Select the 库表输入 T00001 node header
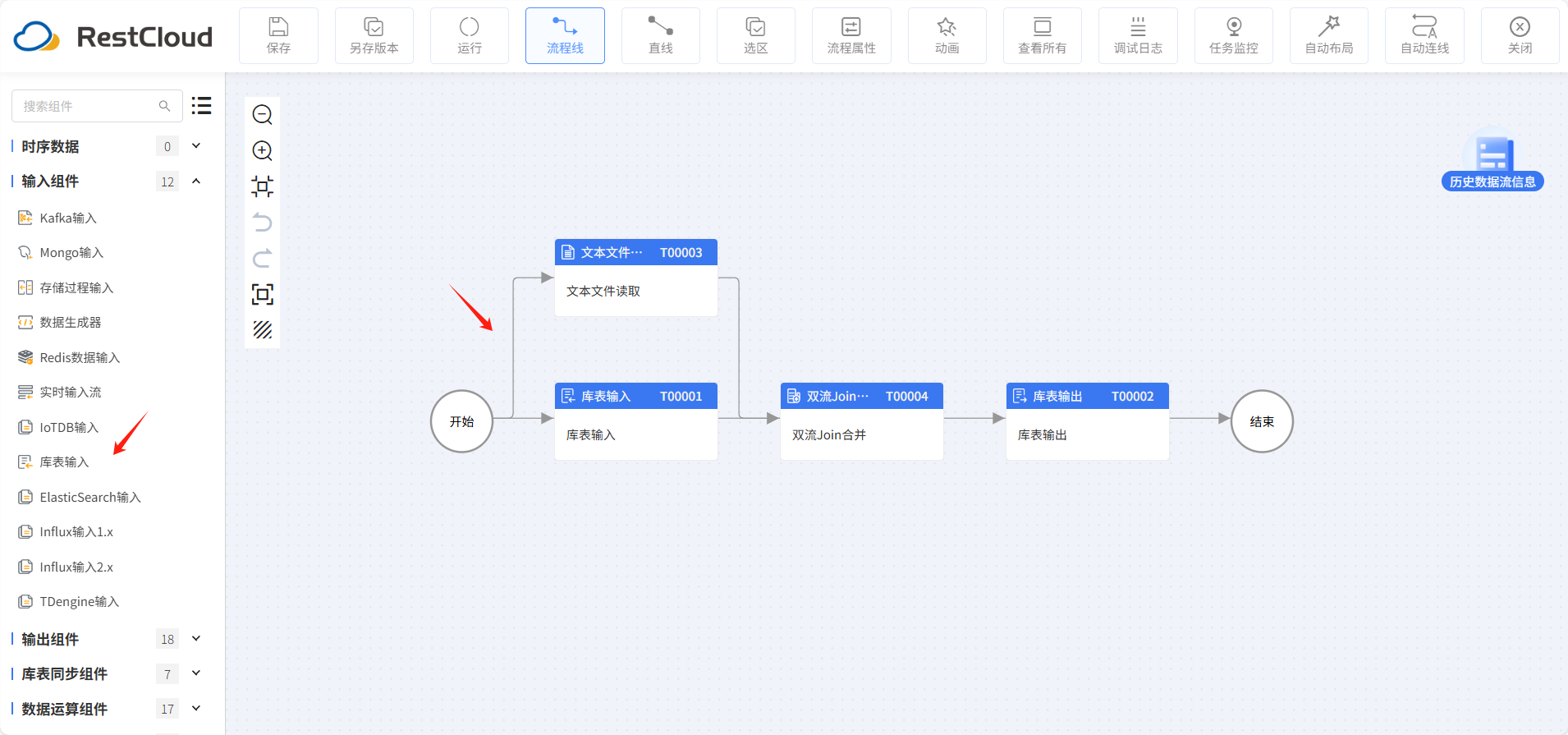This screenshot has width=1568, height=735. 636,396
